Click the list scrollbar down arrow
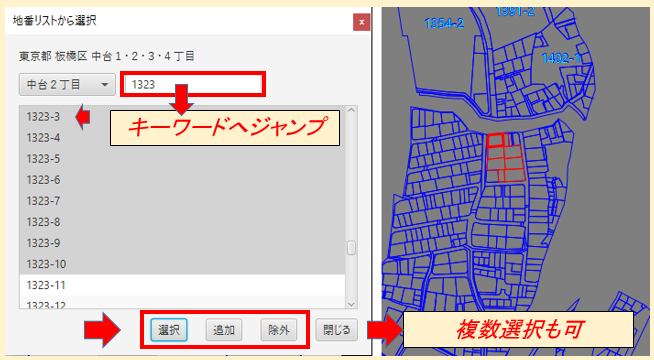654x360 pixels. coord(351,304)
